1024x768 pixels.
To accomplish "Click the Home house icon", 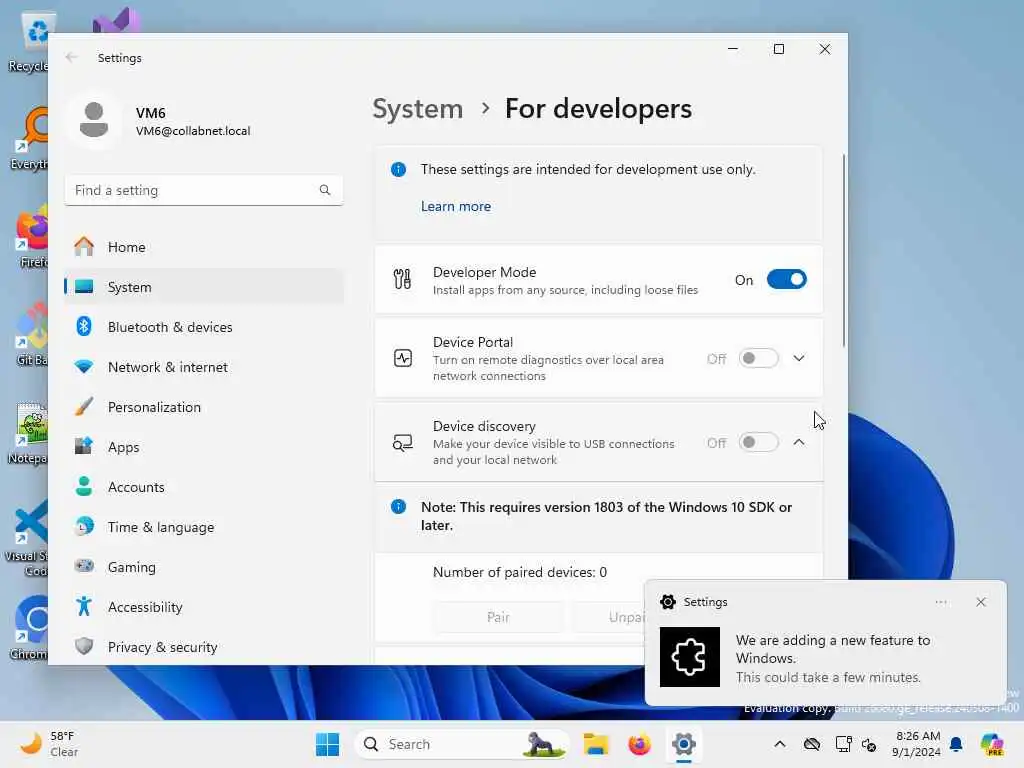I will point(84,246).
